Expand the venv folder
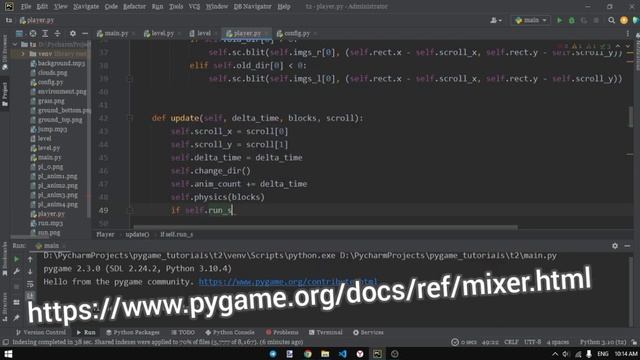Screen dimensions: 640x360 point(23,53)
